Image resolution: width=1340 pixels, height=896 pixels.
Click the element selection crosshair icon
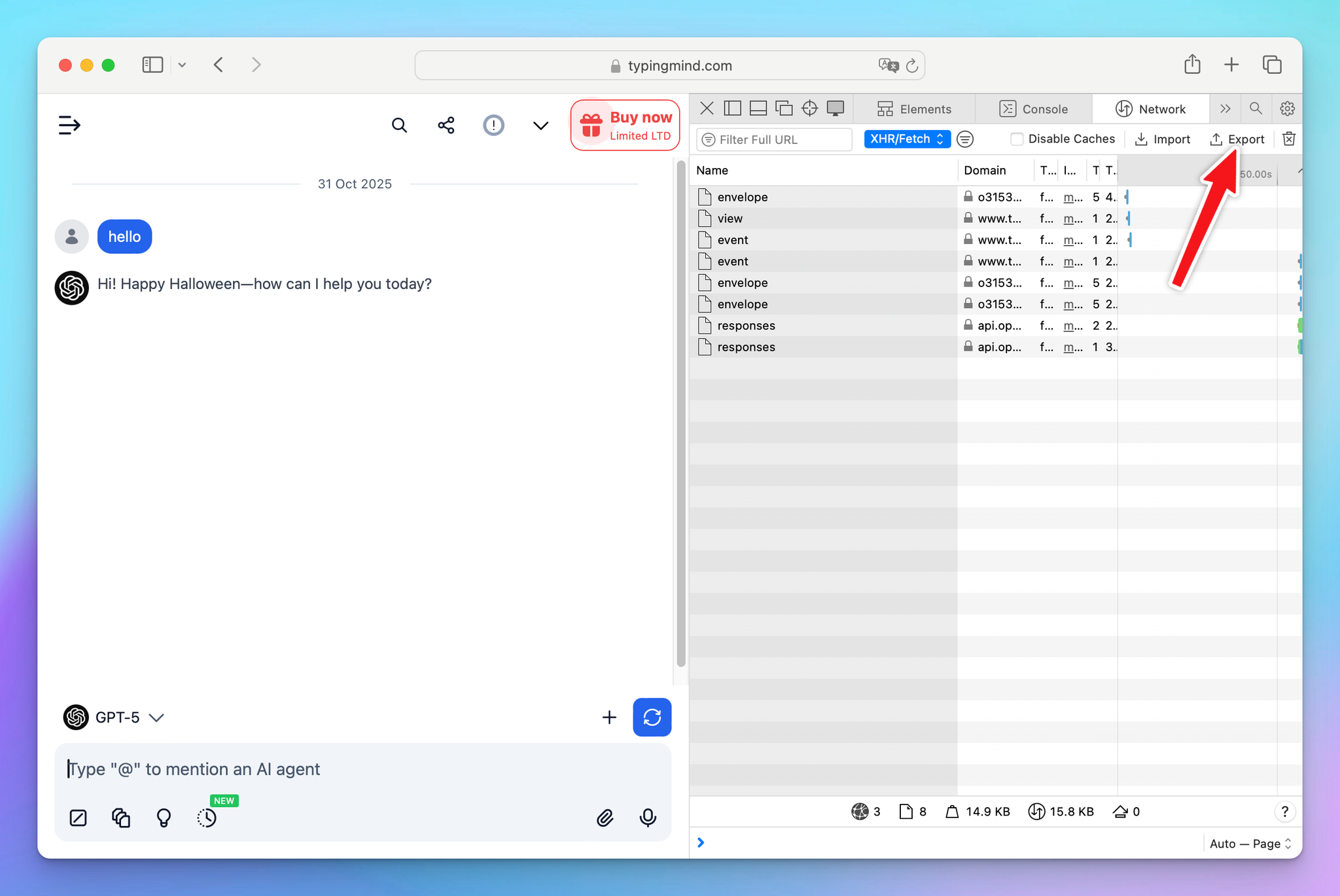coord(809,109)
